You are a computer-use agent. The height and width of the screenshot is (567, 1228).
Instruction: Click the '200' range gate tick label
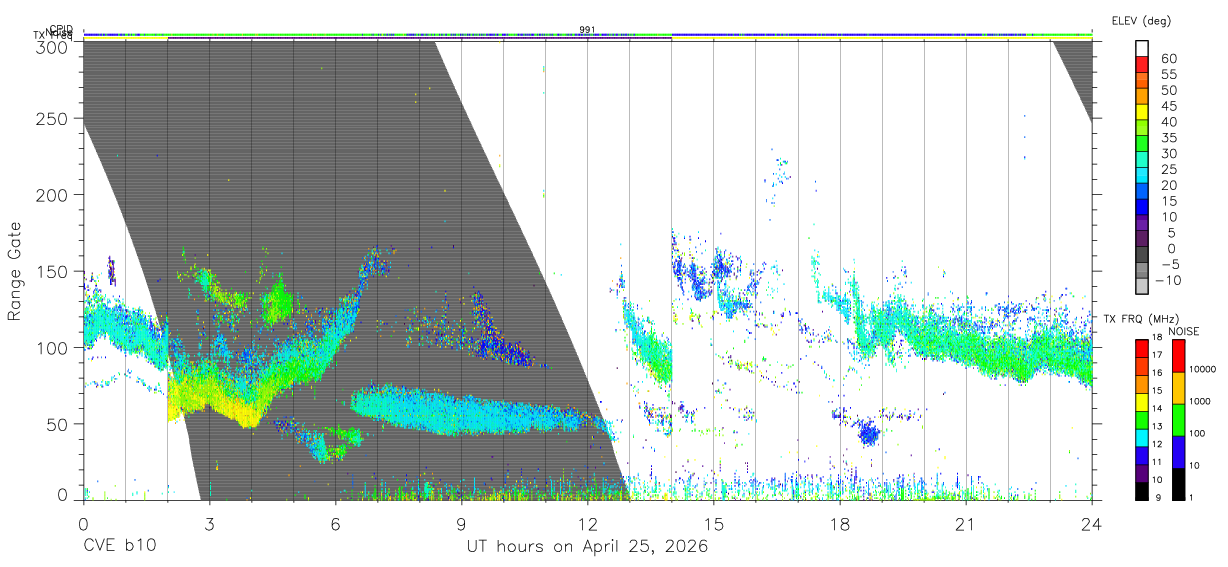coord(51,194)
